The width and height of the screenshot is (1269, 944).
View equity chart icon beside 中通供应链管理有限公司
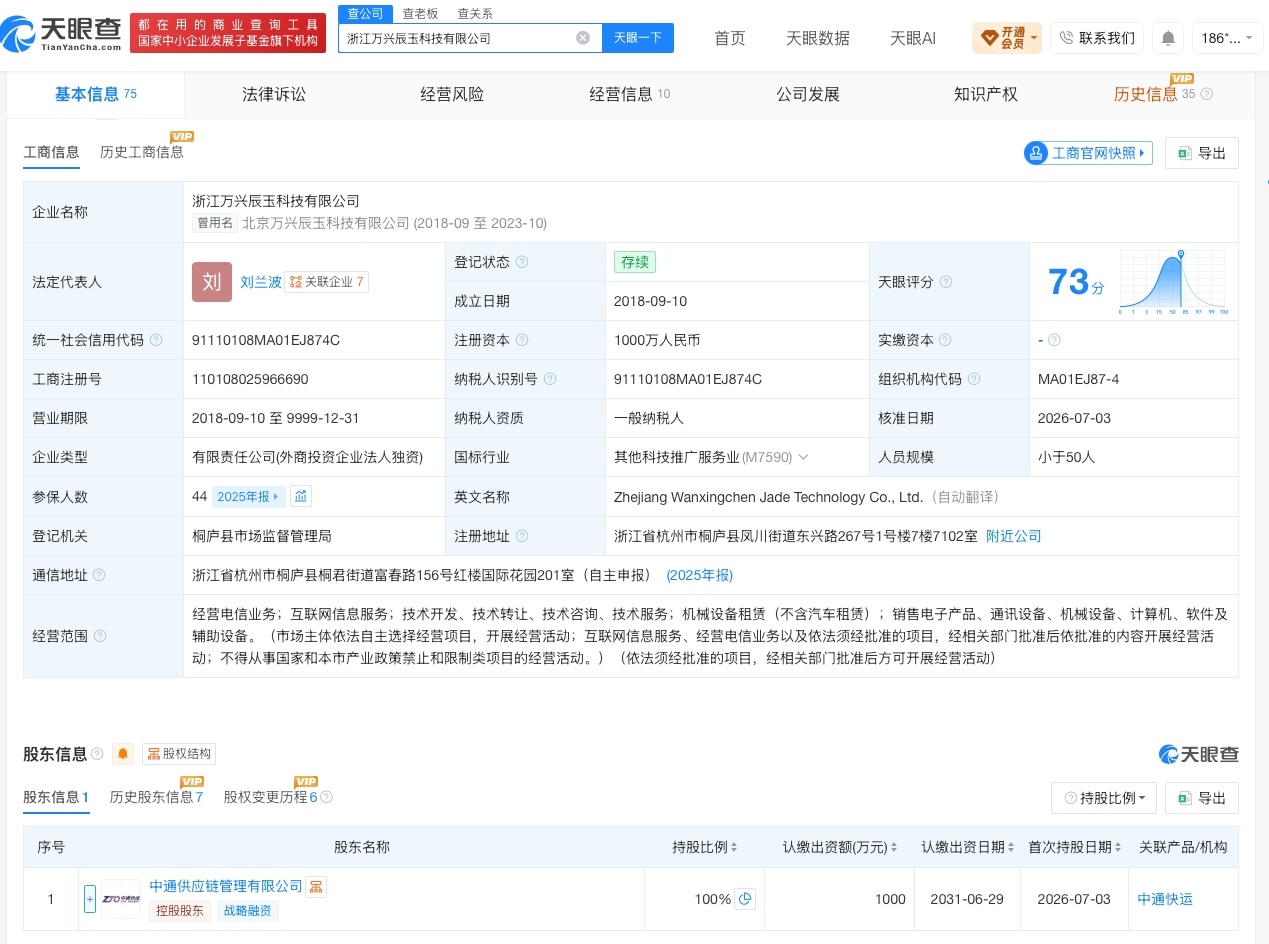[316, 886]
